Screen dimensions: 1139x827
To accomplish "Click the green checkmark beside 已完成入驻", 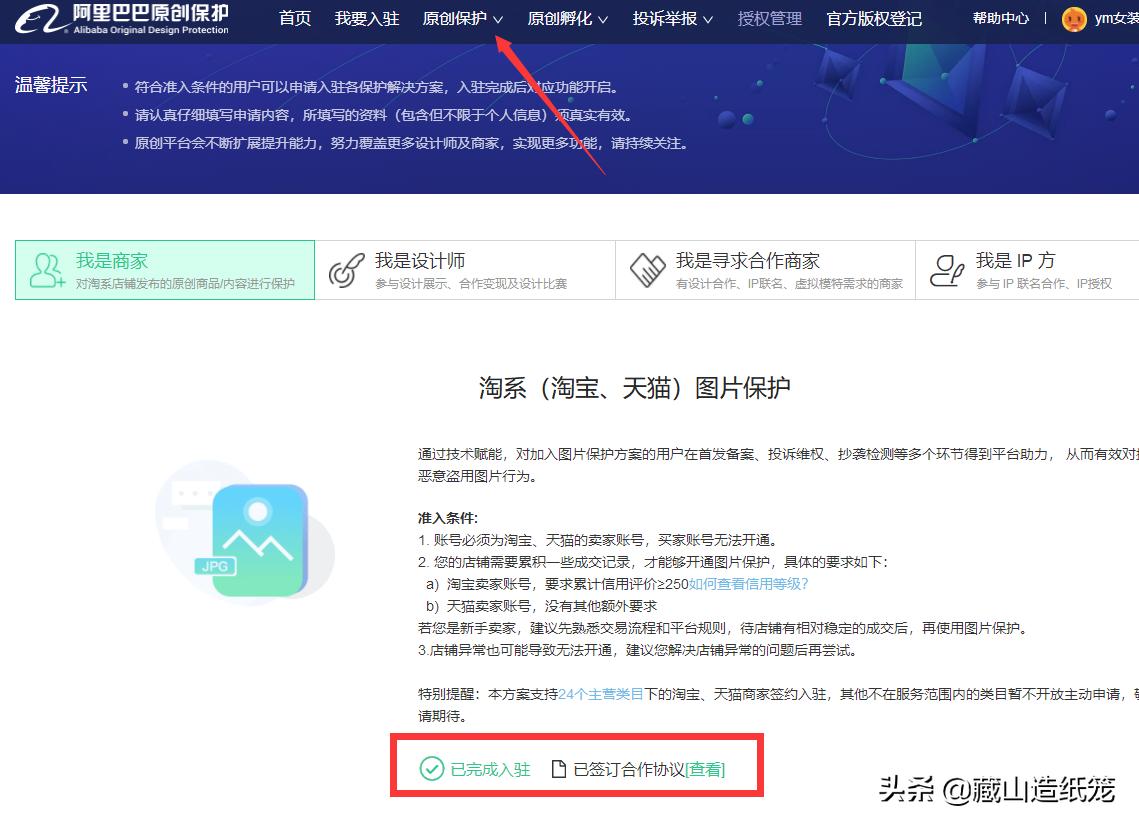I will tap(432, 768).
